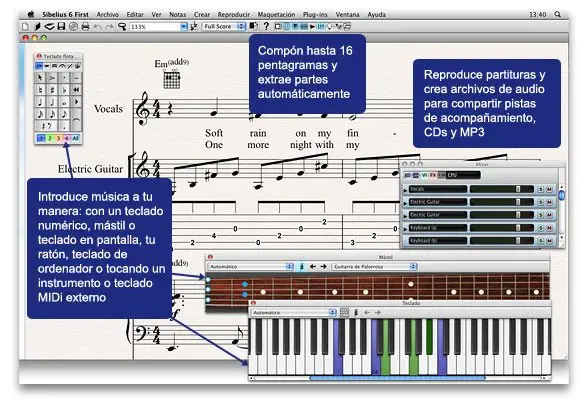Toggle voice 1 on the keypad
Viewport: 588px width, 400px height.
(x=41, y=138)
